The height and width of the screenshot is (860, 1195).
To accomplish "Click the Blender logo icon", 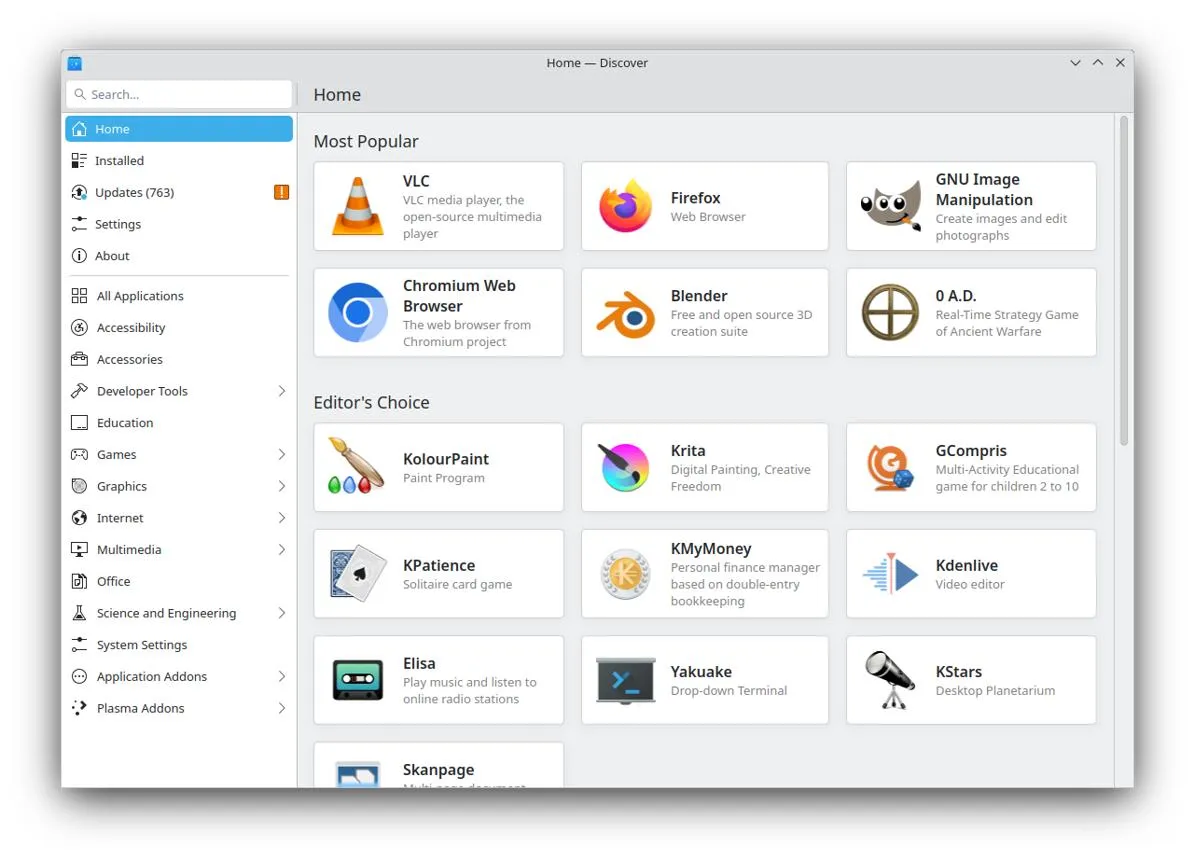I will tap(625, 314).
